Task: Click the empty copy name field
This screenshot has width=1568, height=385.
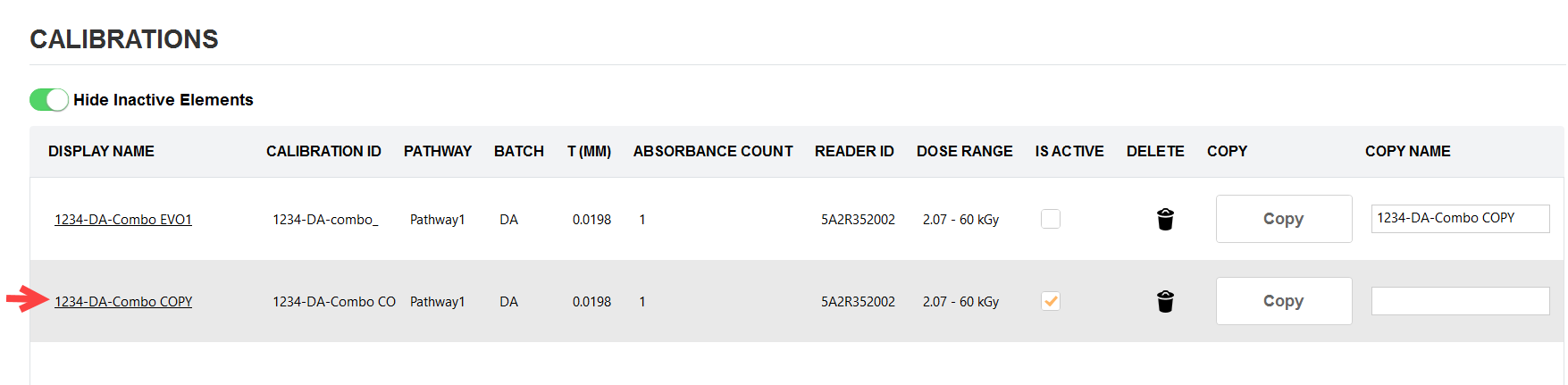Action: click(x=1461, y=301)
